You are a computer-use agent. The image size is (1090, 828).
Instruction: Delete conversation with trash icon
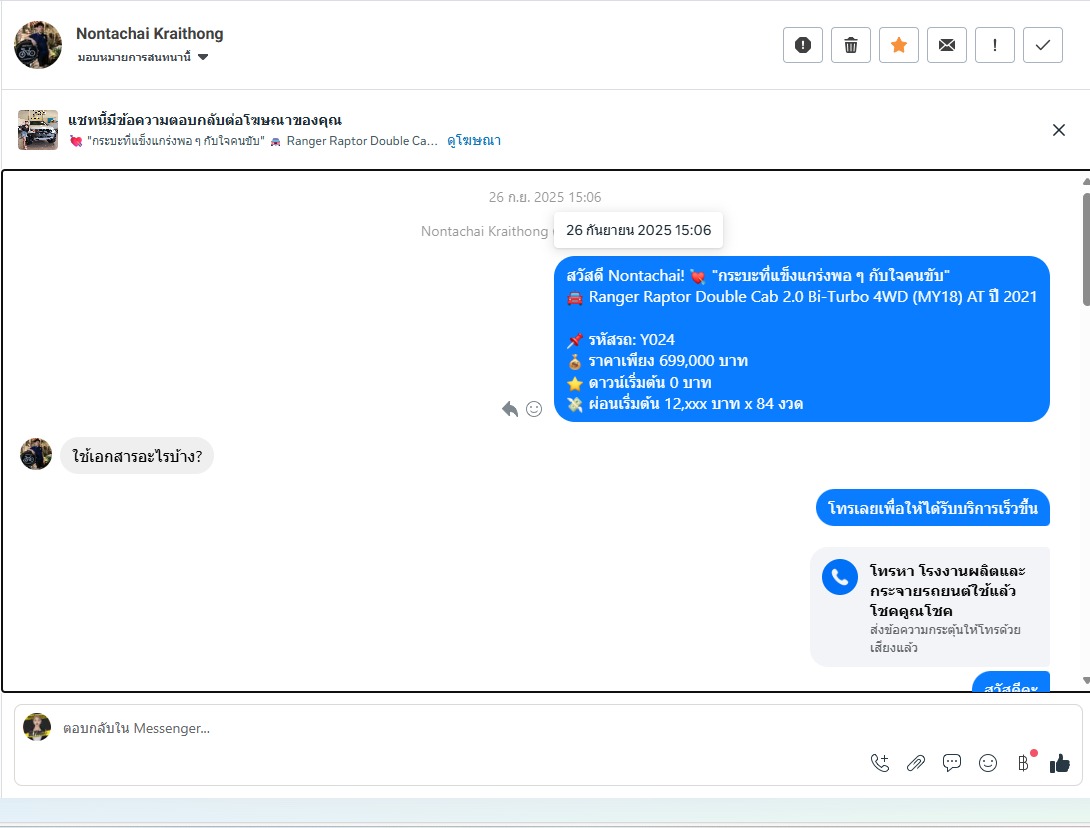851,45
